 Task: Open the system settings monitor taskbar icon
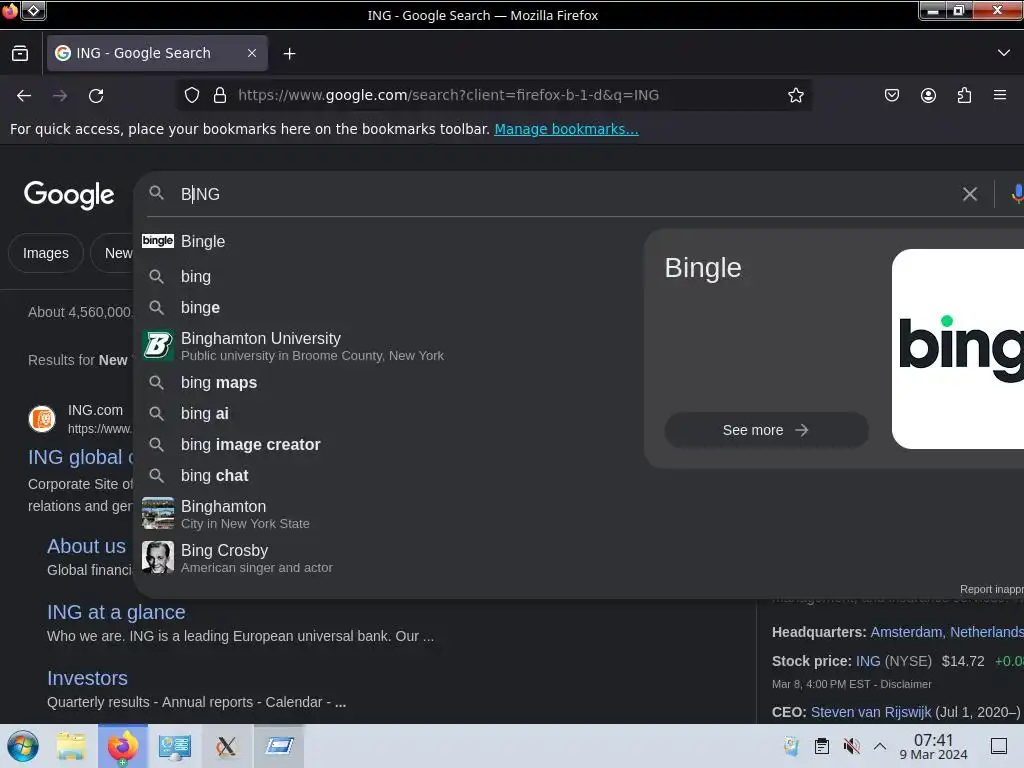coord(174,746)
